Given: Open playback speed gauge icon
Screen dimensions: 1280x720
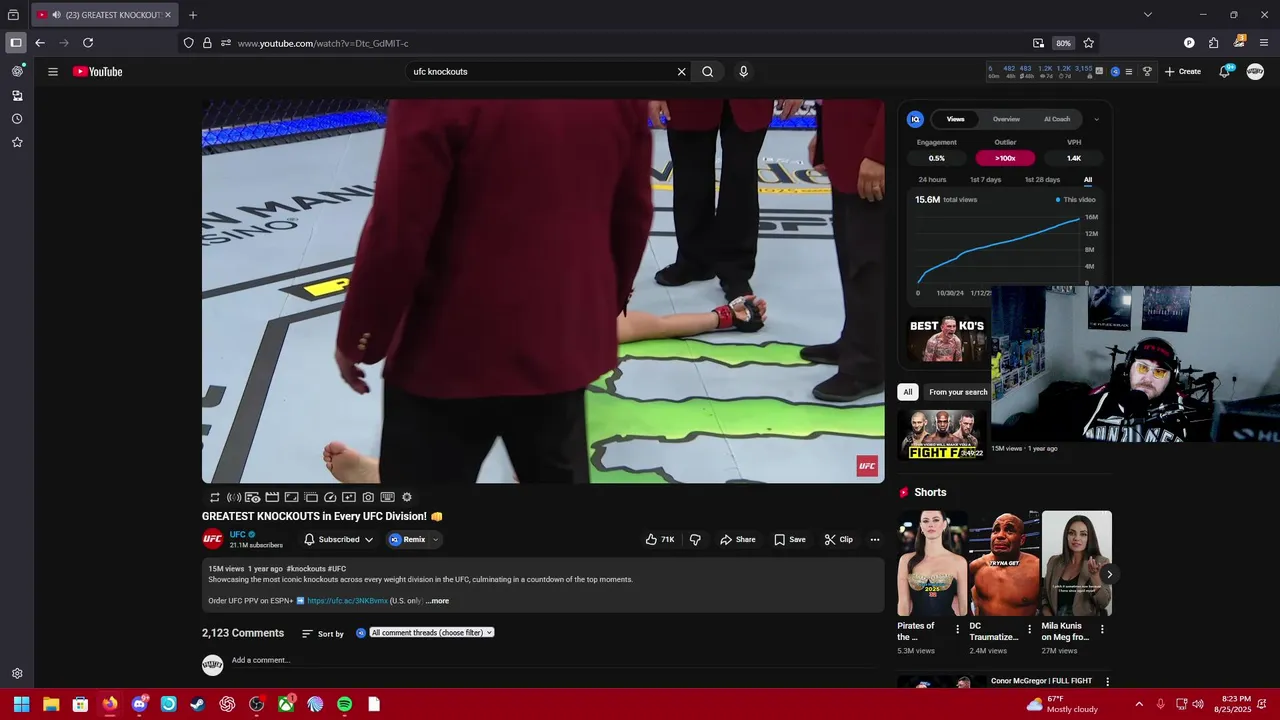Looking at the screenshot, I should tap(330, 497).
